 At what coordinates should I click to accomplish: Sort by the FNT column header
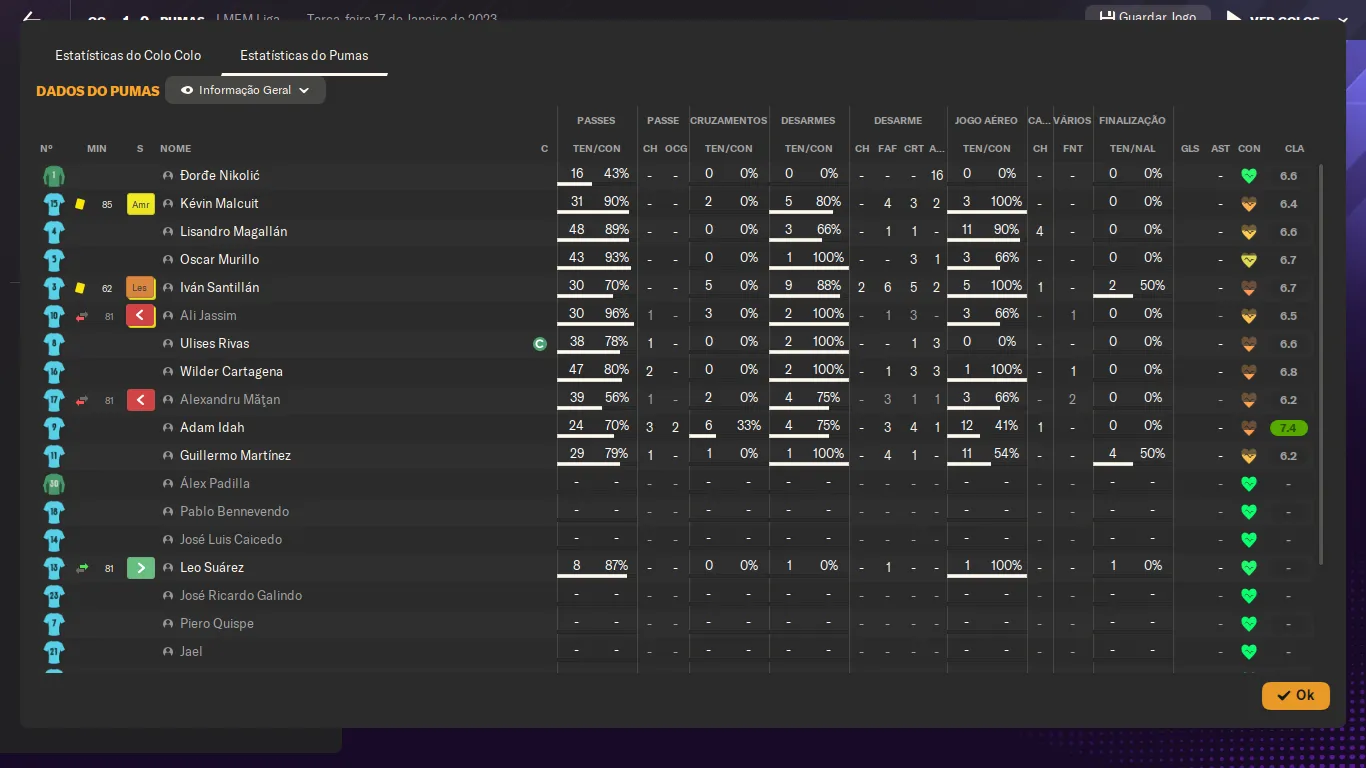[1073, 148]
